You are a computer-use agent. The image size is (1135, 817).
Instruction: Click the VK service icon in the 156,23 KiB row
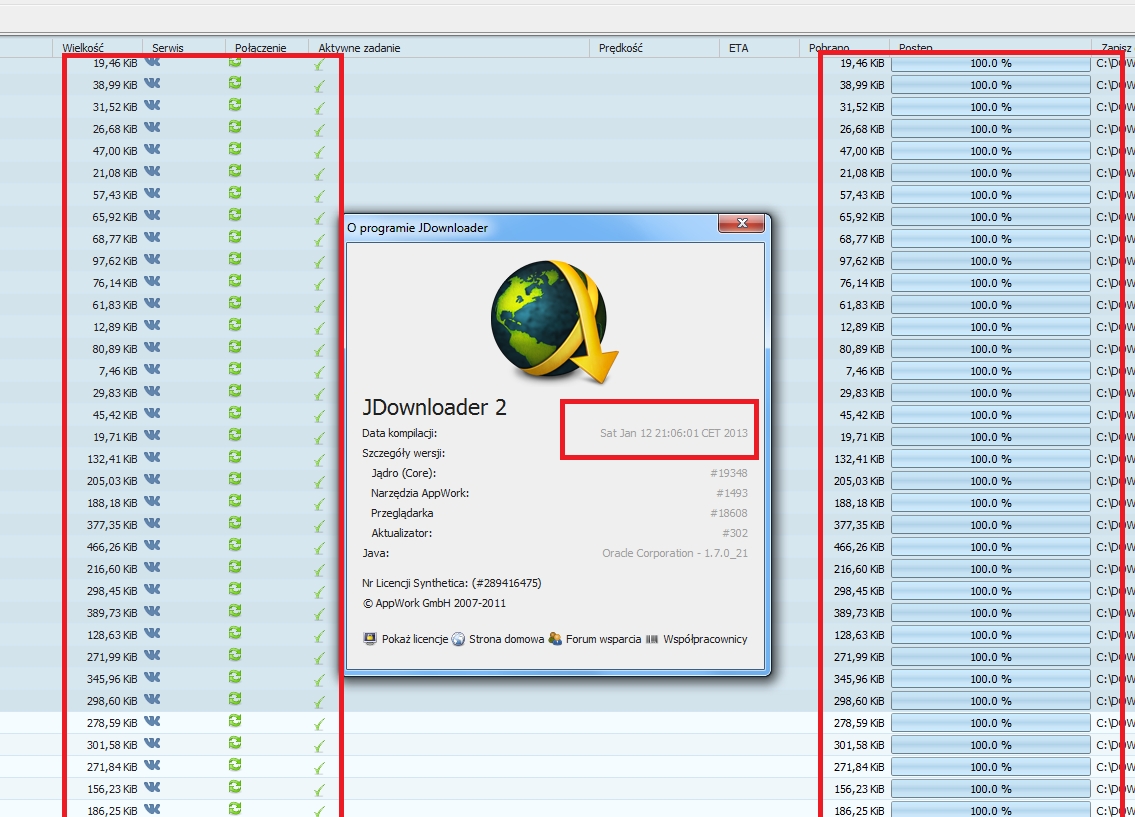[152, 788]
